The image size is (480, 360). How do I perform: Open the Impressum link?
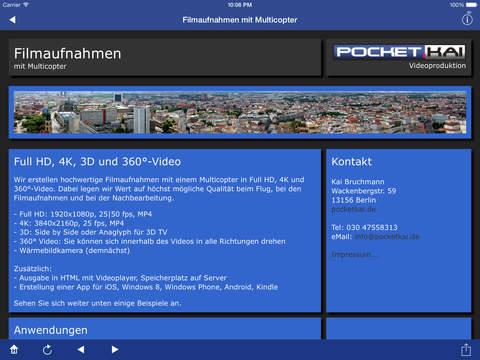[353, 255]
